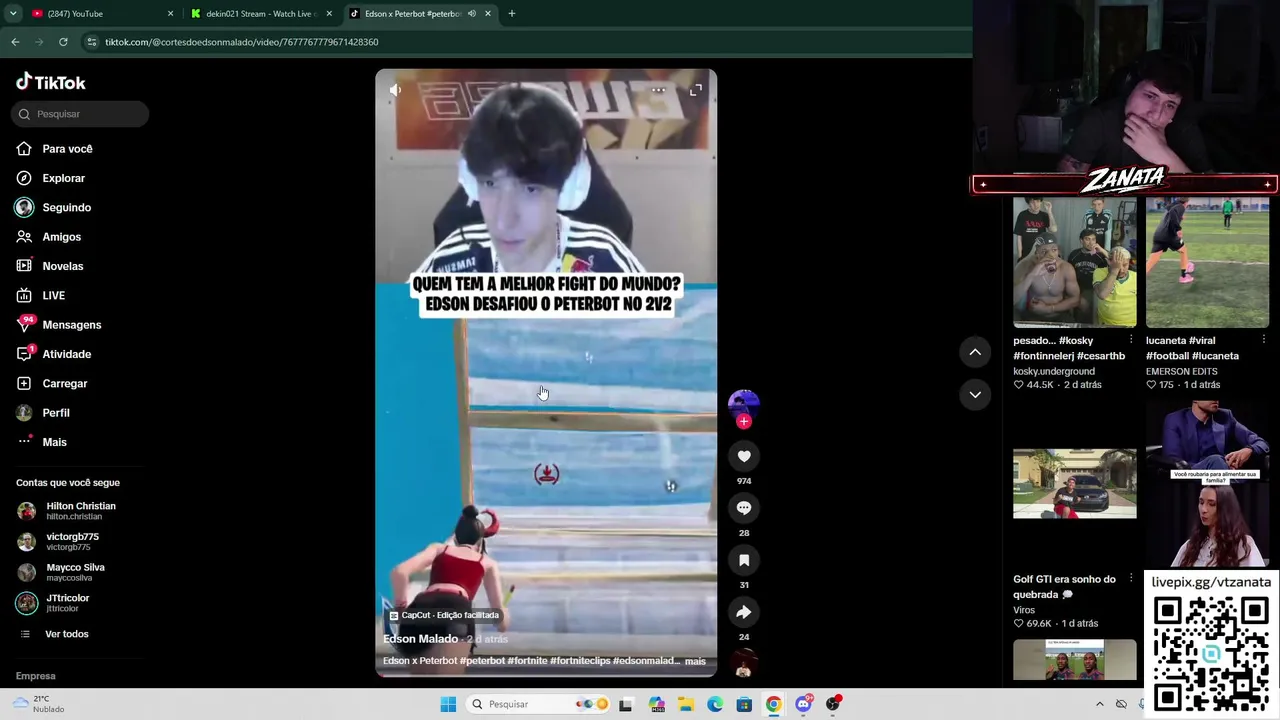Image resolution: width=1280 pixels, height=720 pixels.
Task: Click the Víros channel name
Action: (1024, 610)
